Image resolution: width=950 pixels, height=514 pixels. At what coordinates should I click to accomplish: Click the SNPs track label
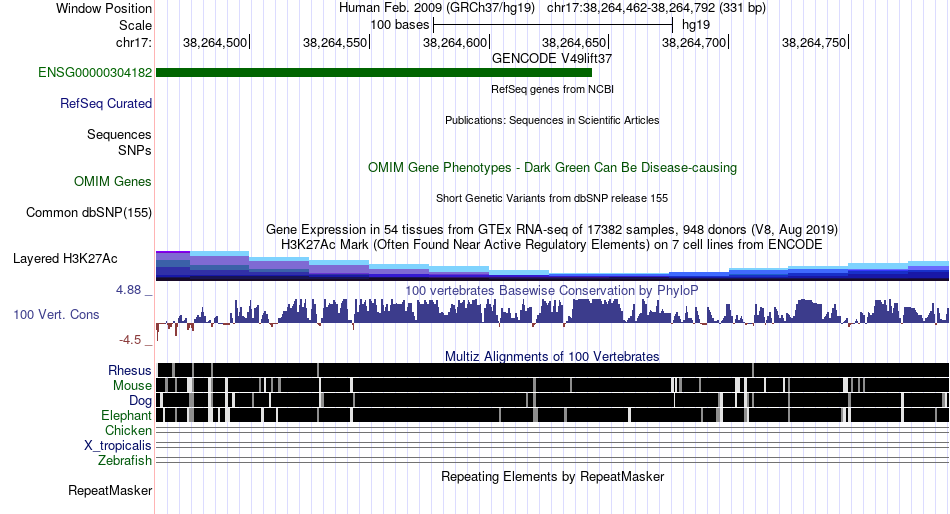(x=135, y=150)
